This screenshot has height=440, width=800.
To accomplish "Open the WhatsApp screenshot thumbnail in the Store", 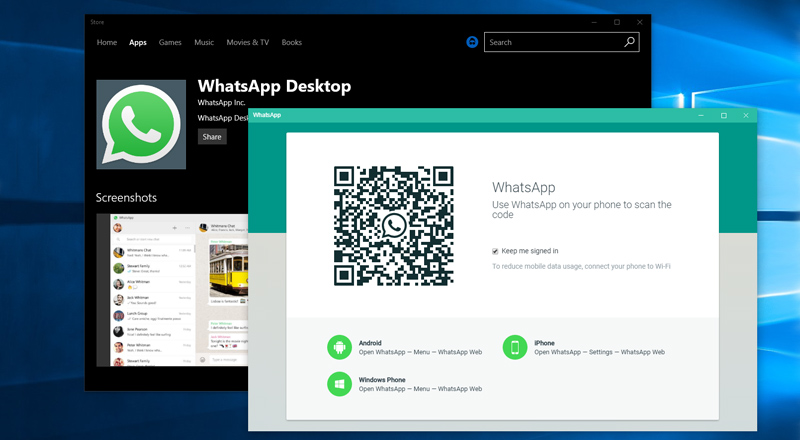I will pos(172,290).
